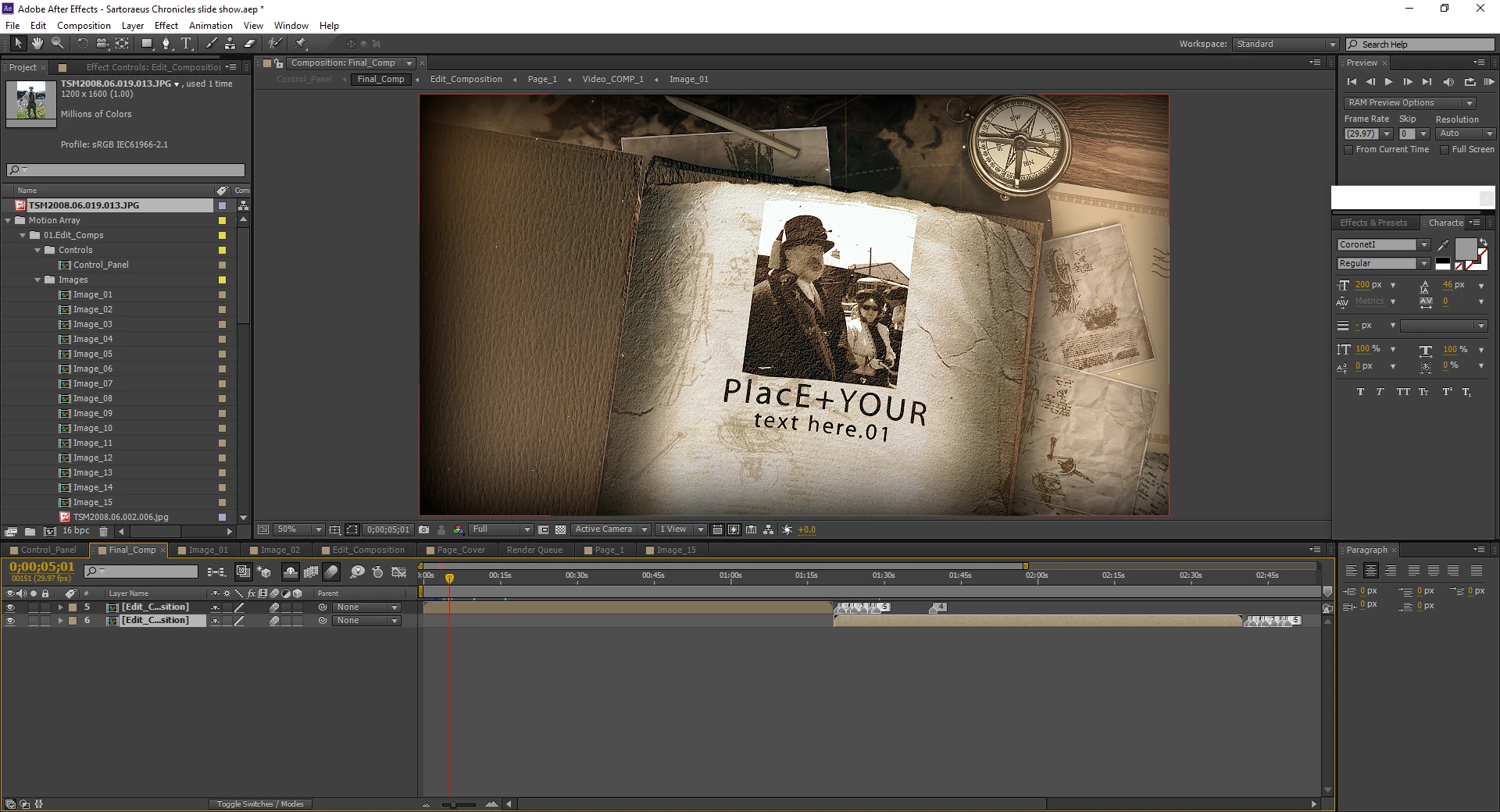Select the Pen tool
The image size is (1500, 812).
[166, 44]
